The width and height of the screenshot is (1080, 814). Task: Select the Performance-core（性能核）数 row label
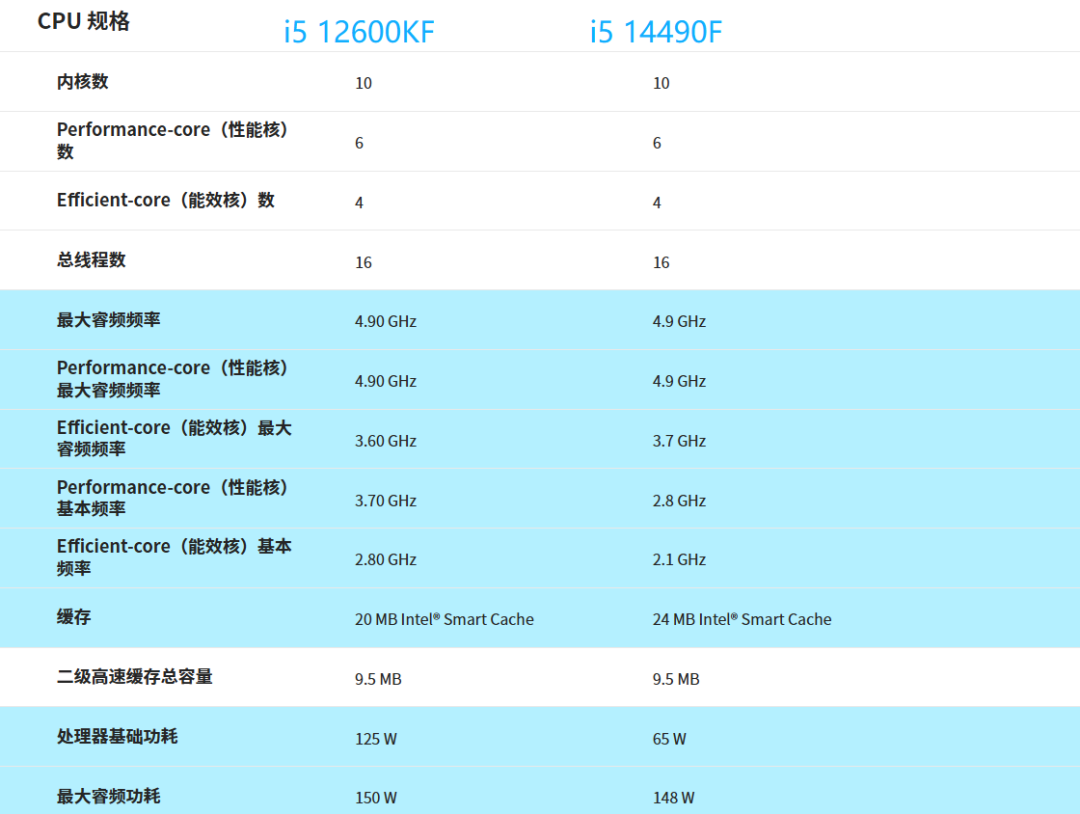(x=172, y=140)
